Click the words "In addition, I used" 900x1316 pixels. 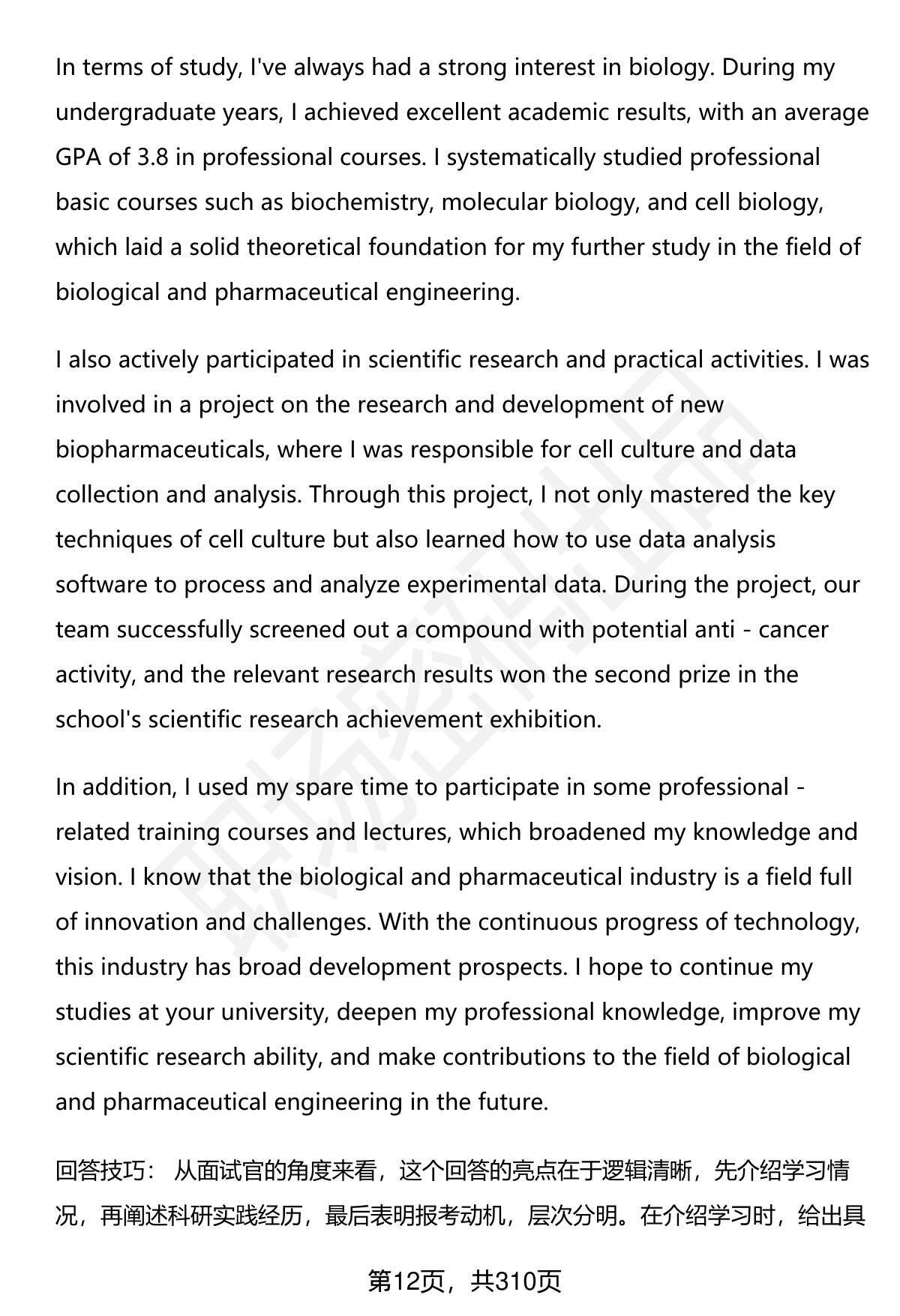click(x=153, y=787)
